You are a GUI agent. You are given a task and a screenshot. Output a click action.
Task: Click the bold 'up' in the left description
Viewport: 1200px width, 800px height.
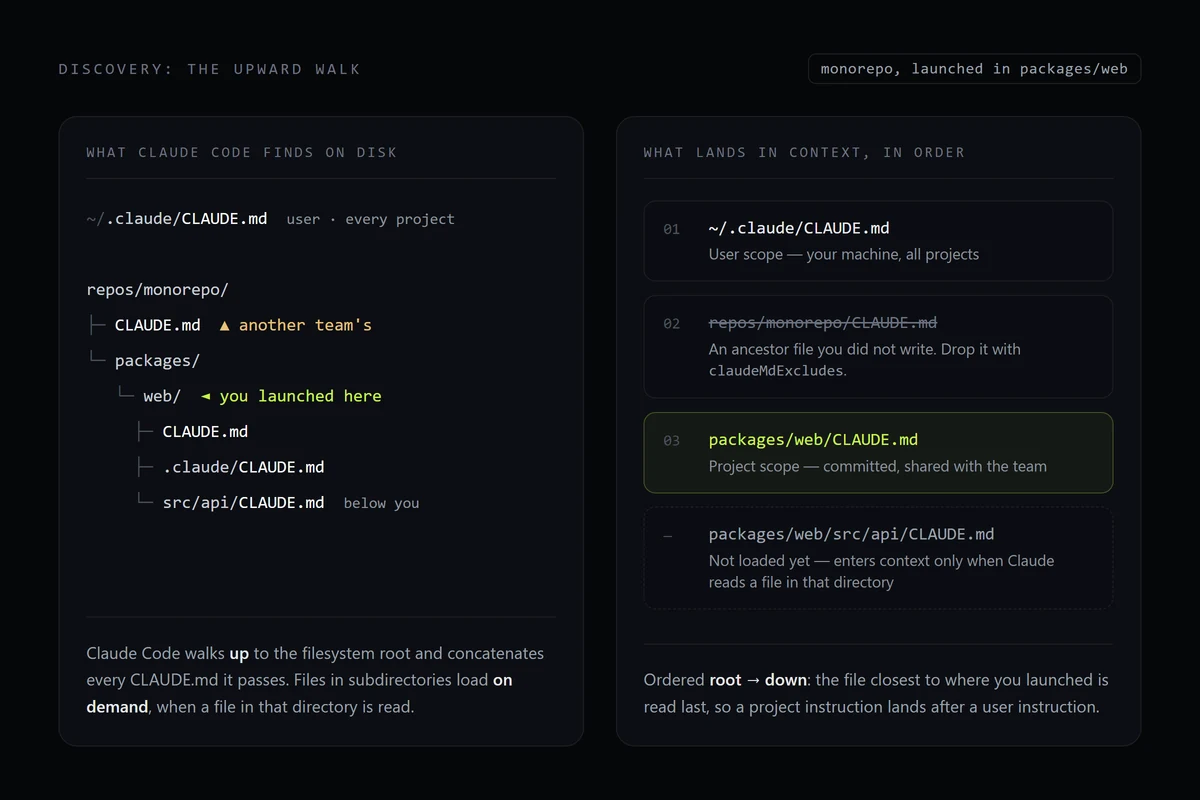[x=239, y=654]
